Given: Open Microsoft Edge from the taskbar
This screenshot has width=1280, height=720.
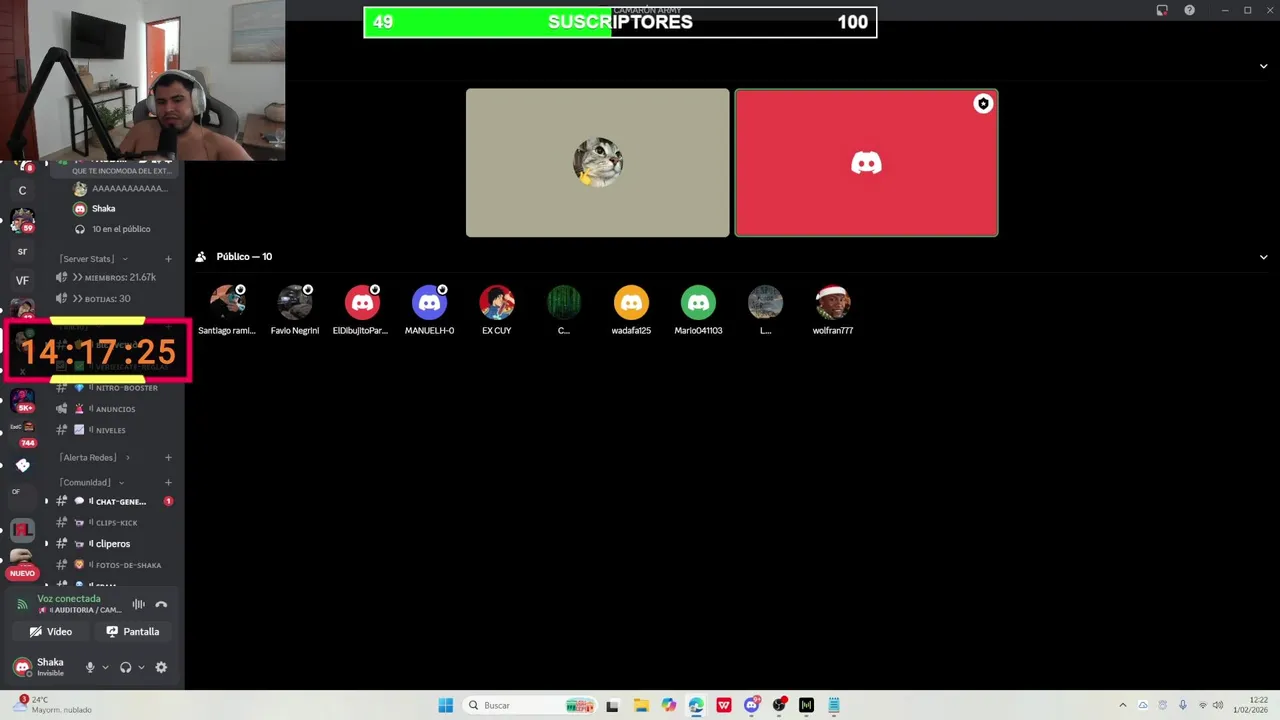Looking at the screenshot, I should tap(696, 705).
